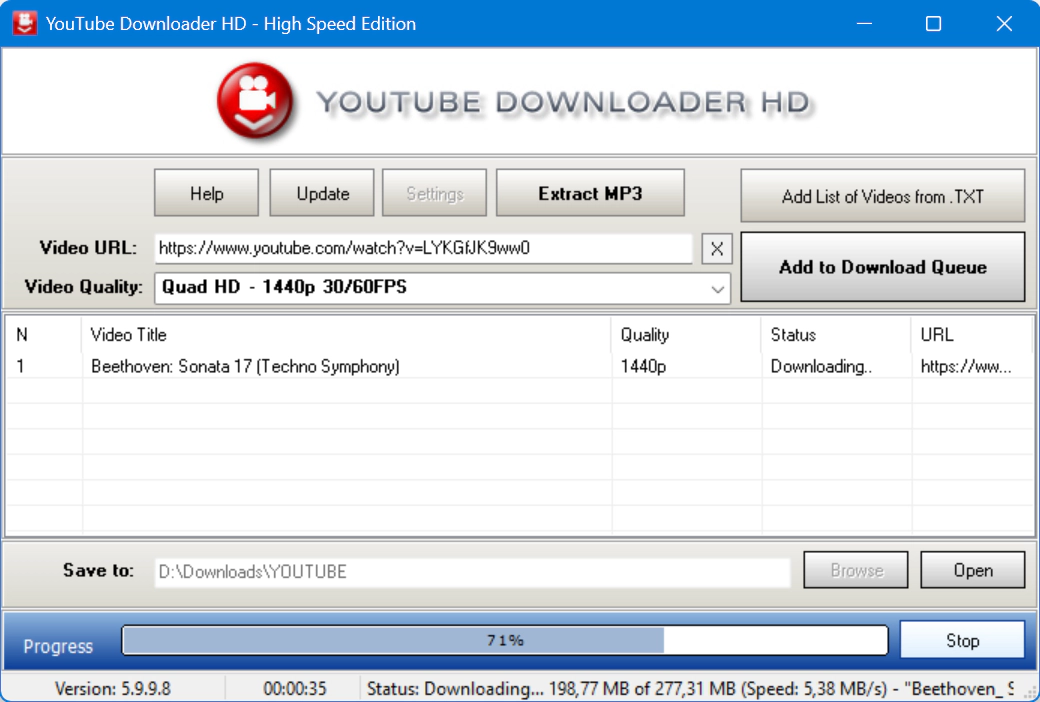Click the 00:00:35 elapsed time
Screen dimensions: 1040x702
294,689
